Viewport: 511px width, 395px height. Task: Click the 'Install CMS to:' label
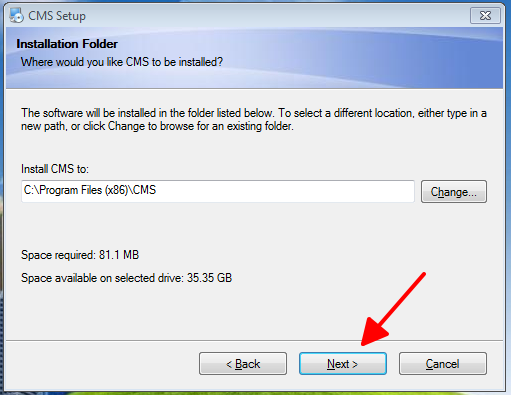coord(55,169)
